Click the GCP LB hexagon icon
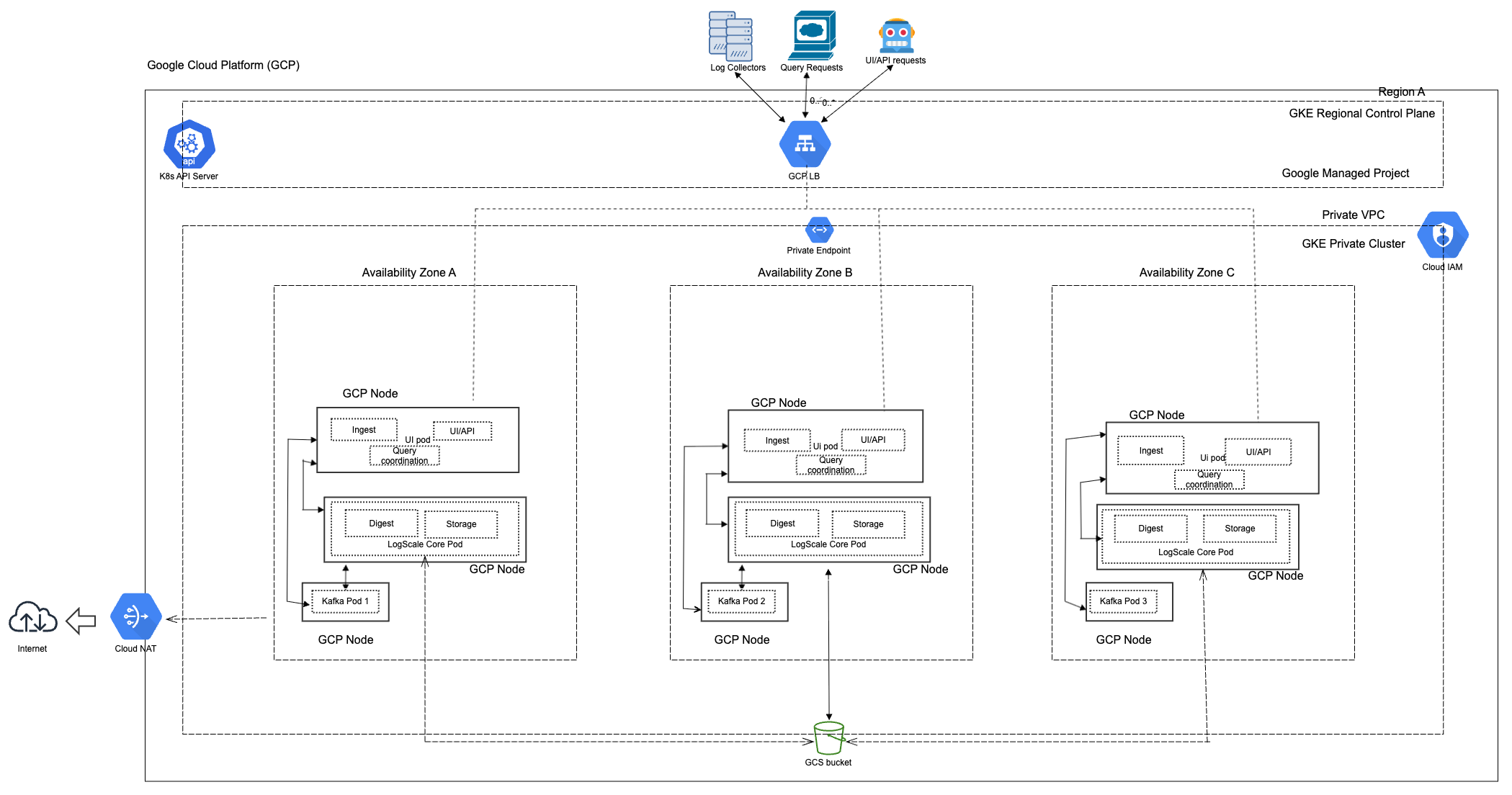Image resolution: width=1512 pixels, height=795 pixels. tap(805, 143)
